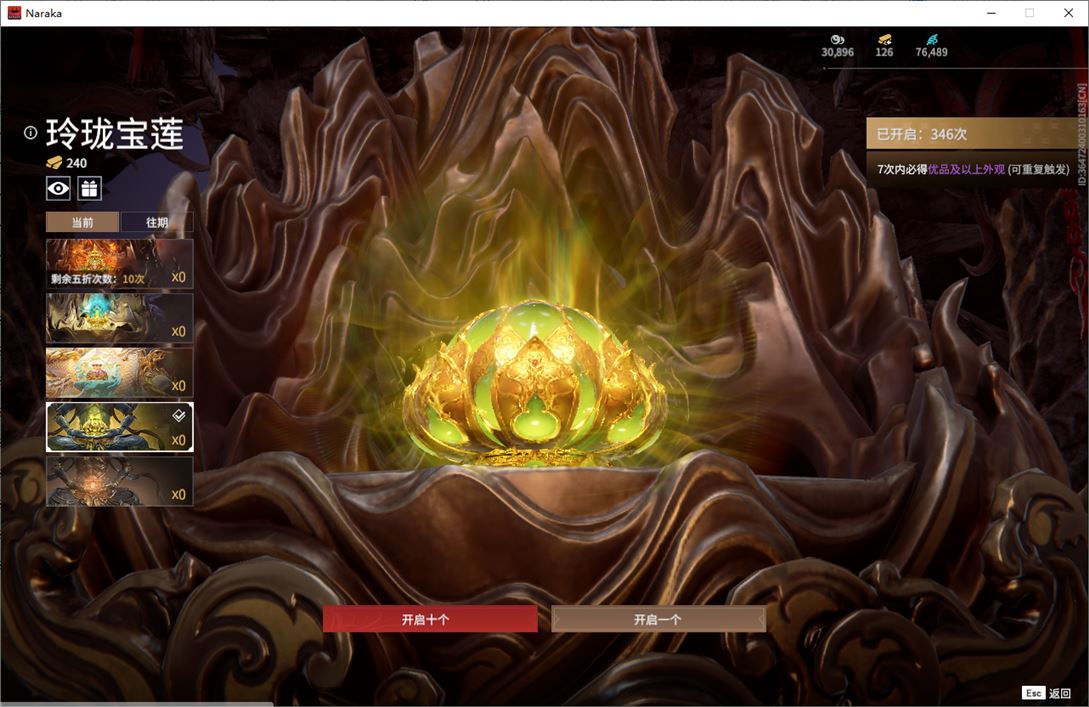Click the glowing golden lotus treasure
Viewport: 1089px width, 707px height.
point(535,382)
